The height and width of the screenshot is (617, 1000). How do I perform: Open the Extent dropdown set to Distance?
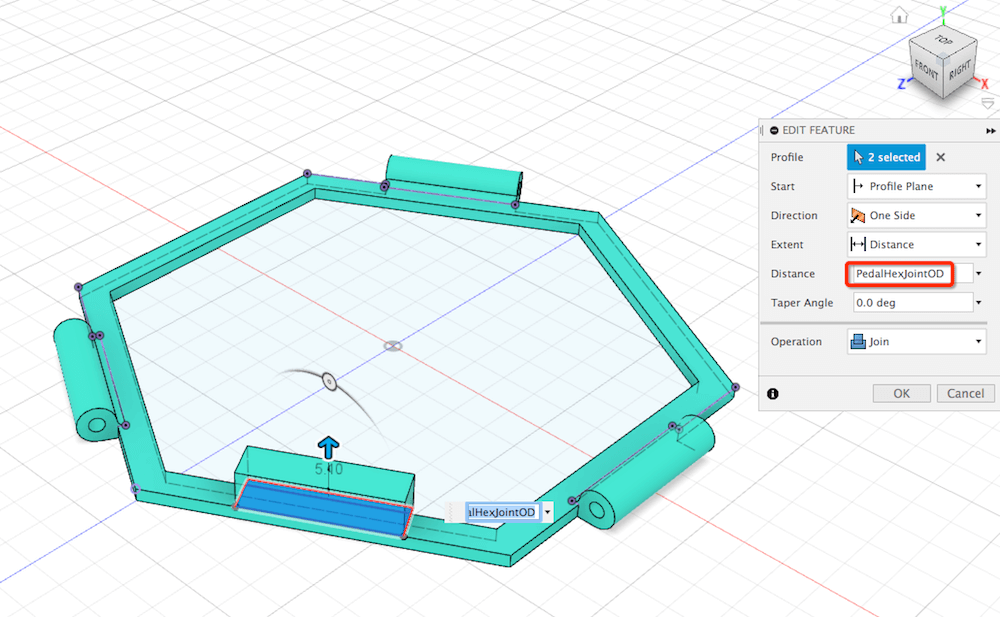click(917, 244)
